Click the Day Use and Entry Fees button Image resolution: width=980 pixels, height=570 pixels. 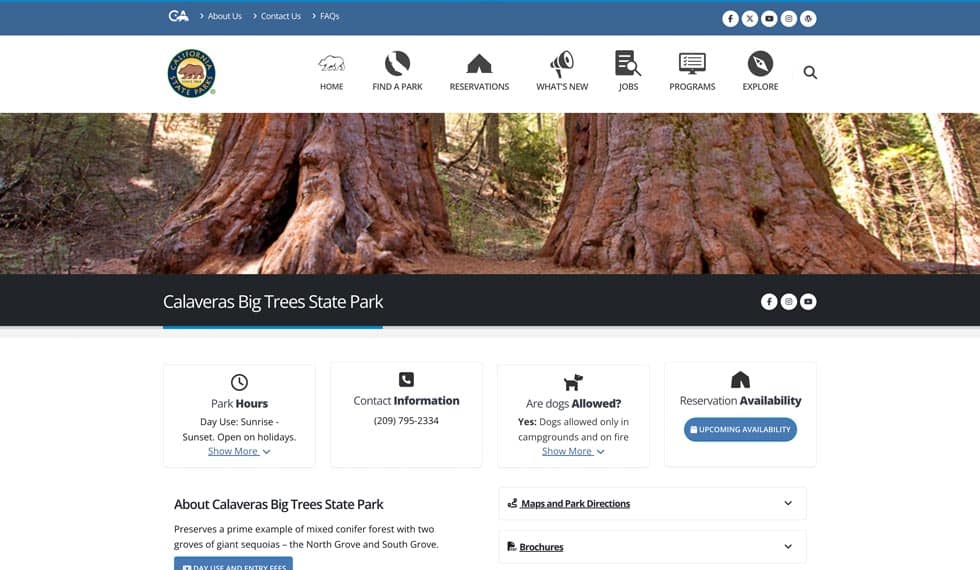pyautogui.click(x=233, y=564)
